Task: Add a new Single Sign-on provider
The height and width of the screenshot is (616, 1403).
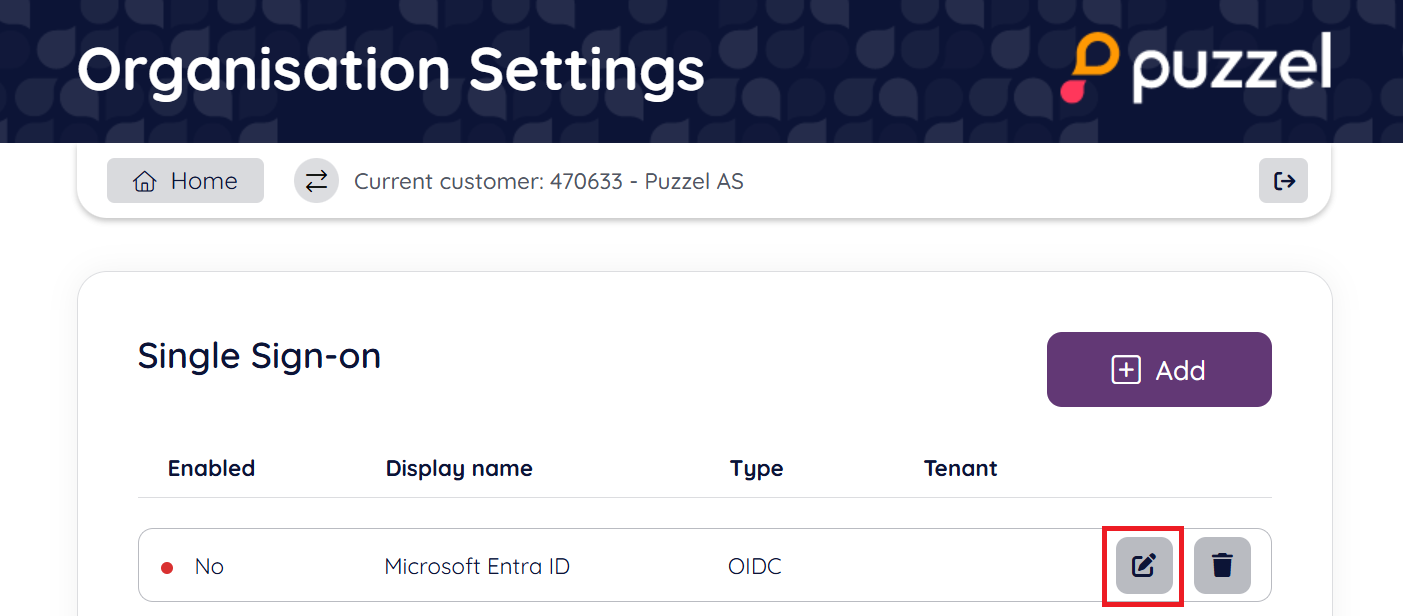Action: click(1158, 370)
